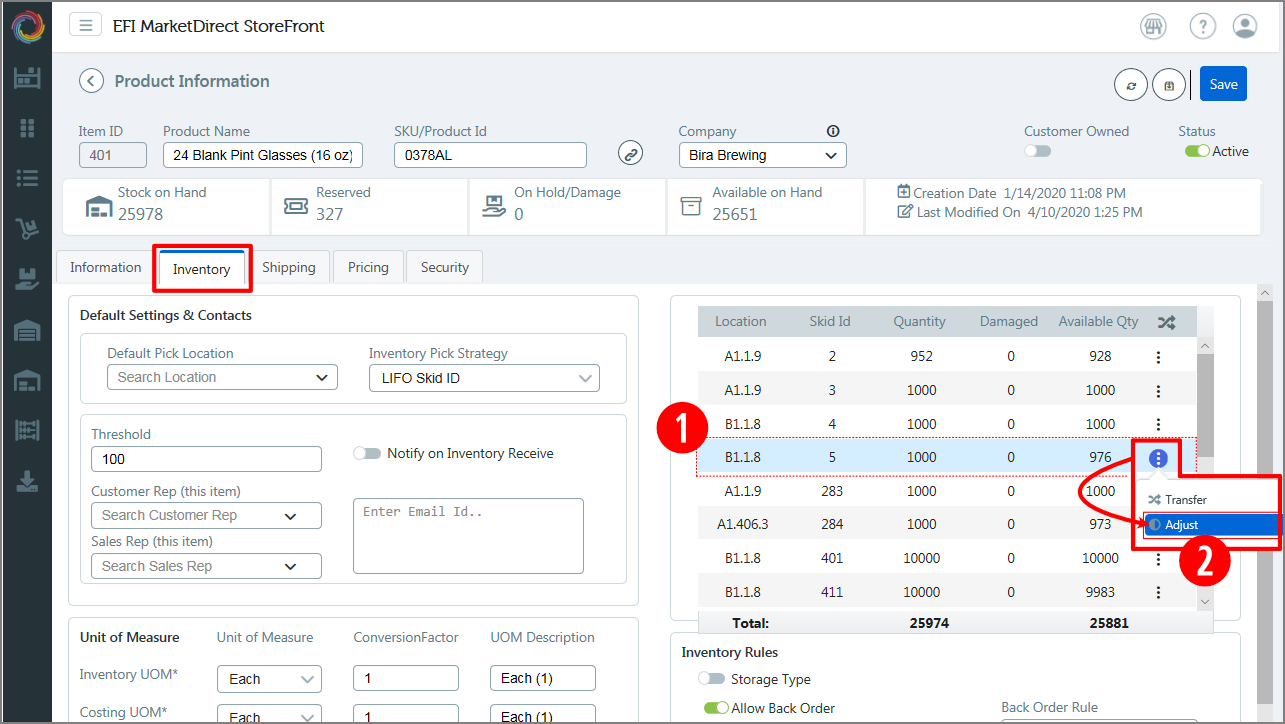Open actions menu for skid 3 row
The height and width of the screenshot is (724, 1285).
point(1158,391)
